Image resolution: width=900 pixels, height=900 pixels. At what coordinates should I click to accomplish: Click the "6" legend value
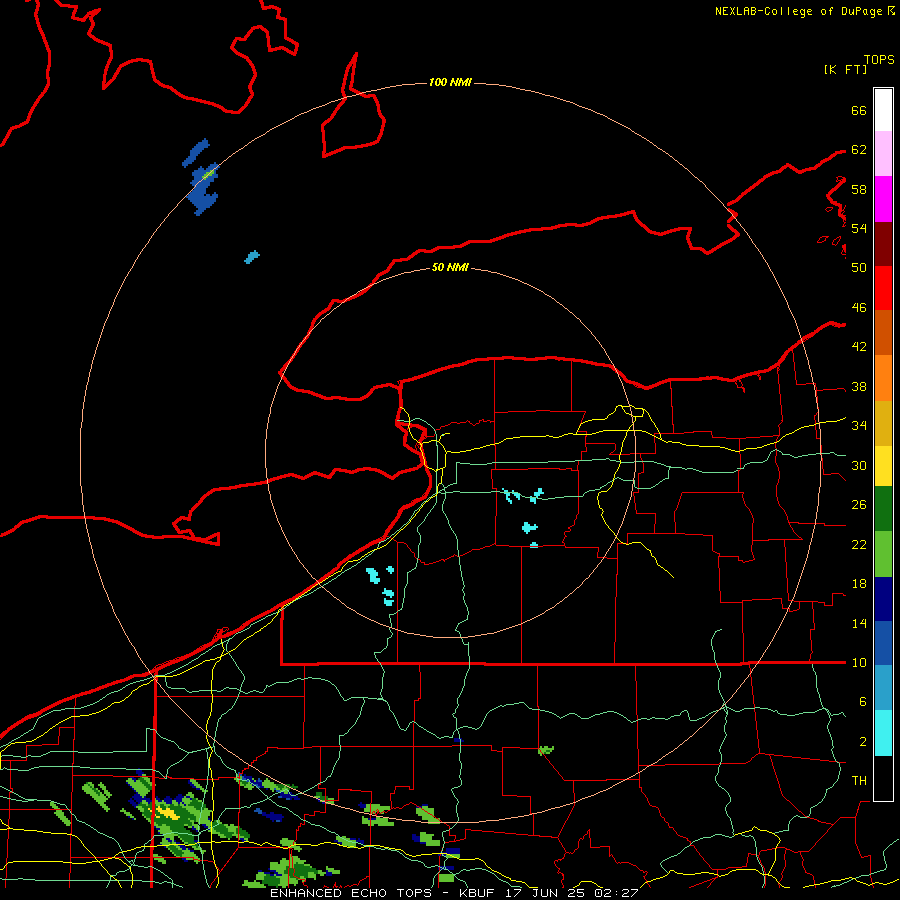click(862, 701)
